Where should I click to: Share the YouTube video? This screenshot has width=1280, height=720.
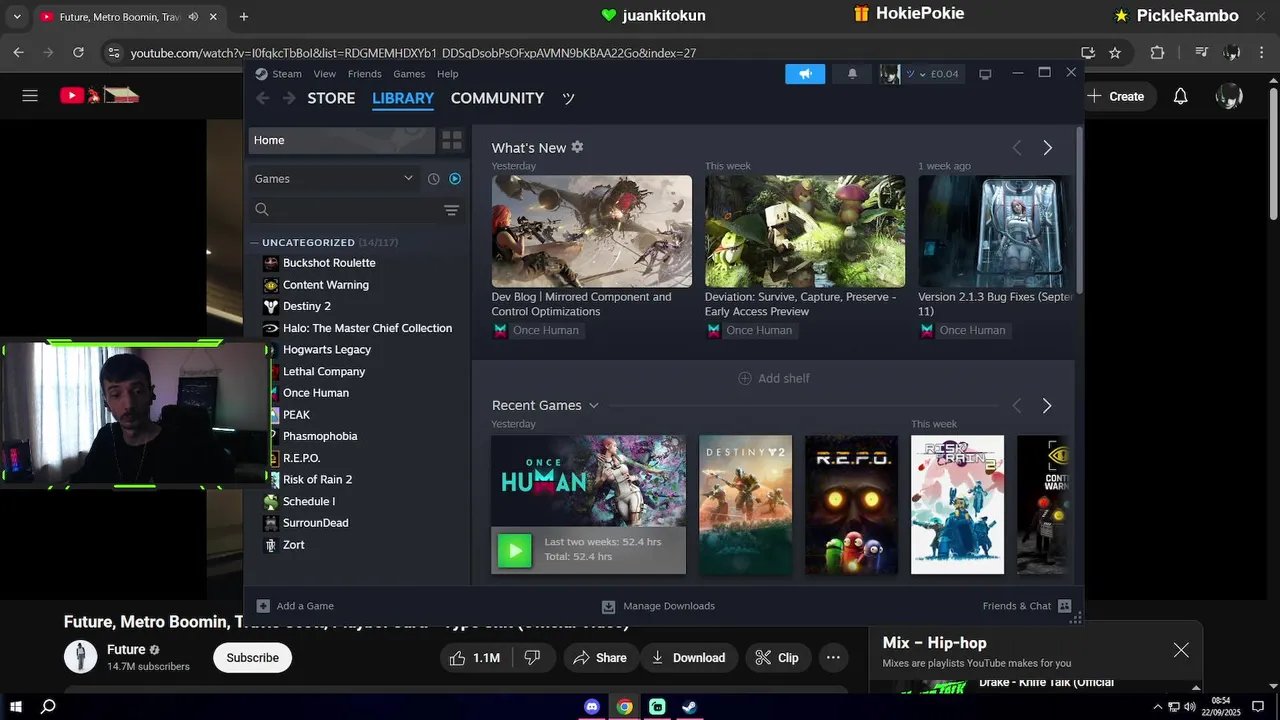[600, 658]
